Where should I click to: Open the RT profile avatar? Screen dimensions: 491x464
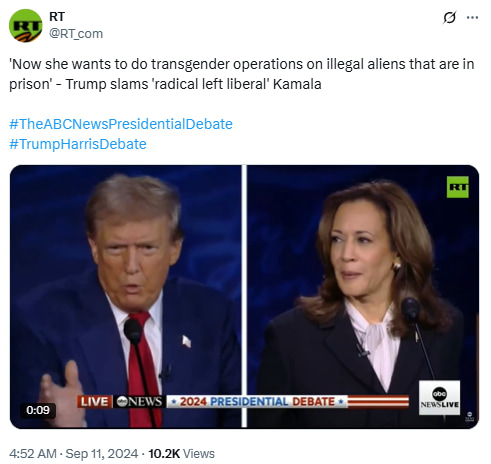click(26, 26)
